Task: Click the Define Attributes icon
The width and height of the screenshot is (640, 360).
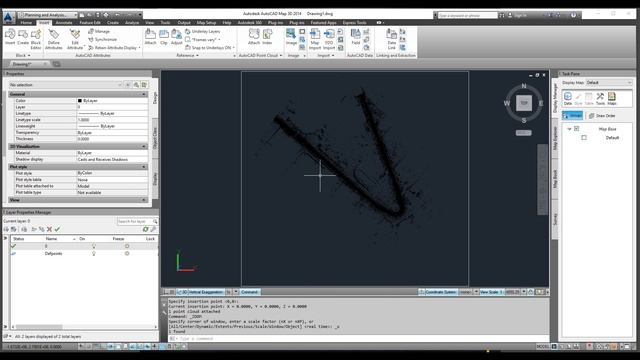Action: (x=53, y=39)
